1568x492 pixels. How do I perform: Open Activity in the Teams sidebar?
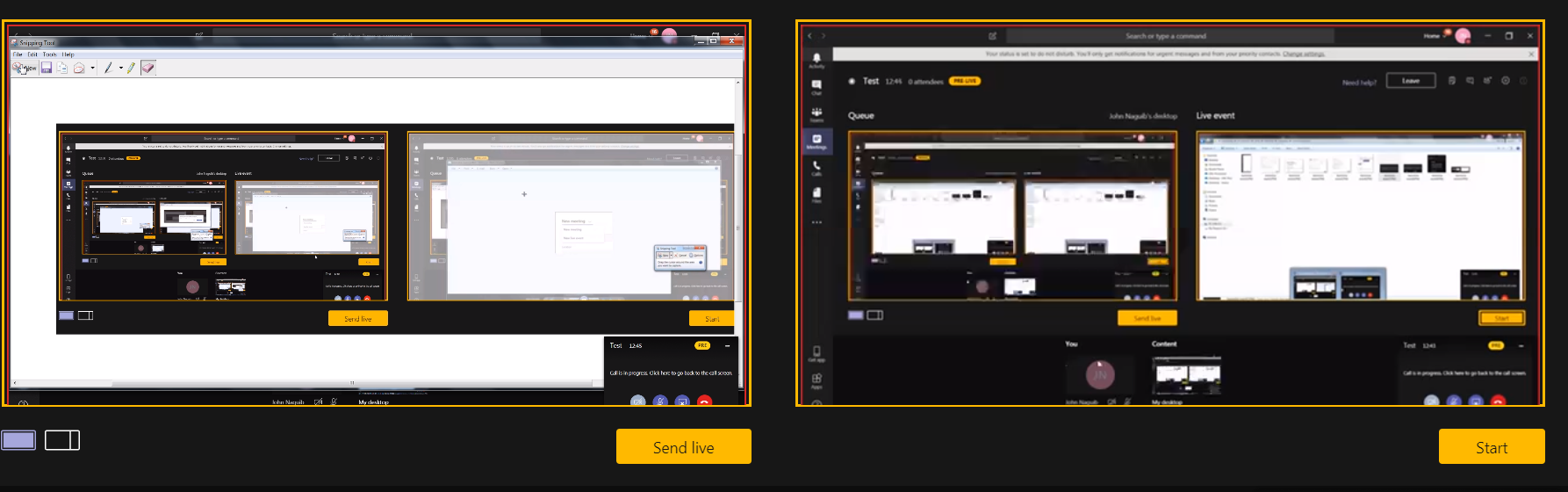(816, 61)
